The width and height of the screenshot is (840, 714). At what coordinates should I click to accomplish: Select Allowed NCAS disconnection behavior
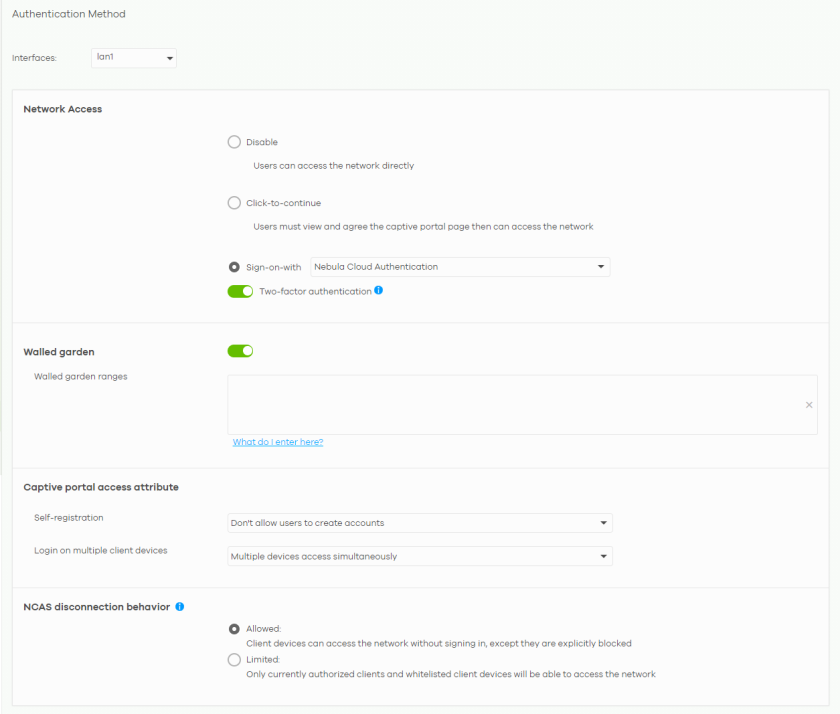234,629
